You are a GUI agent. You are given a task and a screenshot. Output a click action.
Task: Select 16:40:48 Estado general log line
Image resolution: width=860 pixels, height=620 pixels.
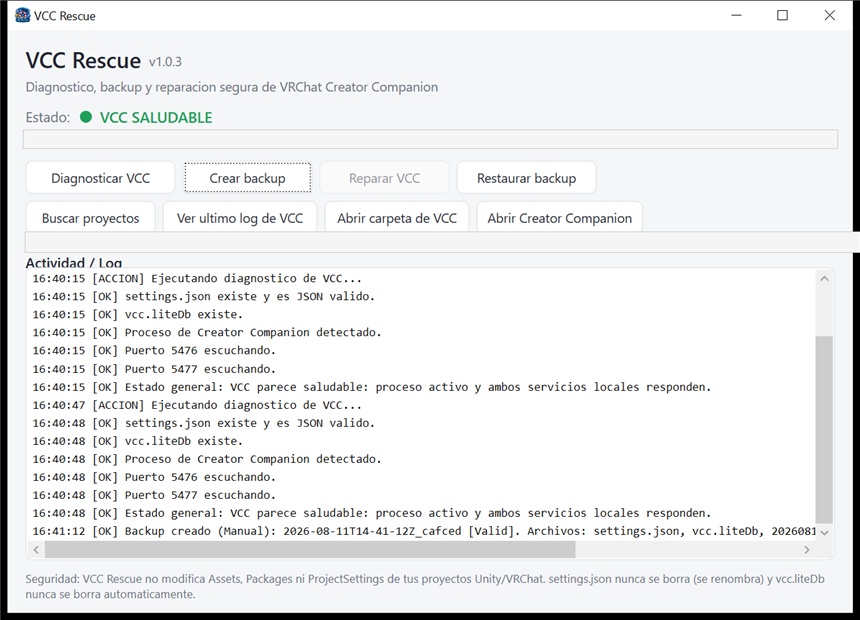[371, 513]
